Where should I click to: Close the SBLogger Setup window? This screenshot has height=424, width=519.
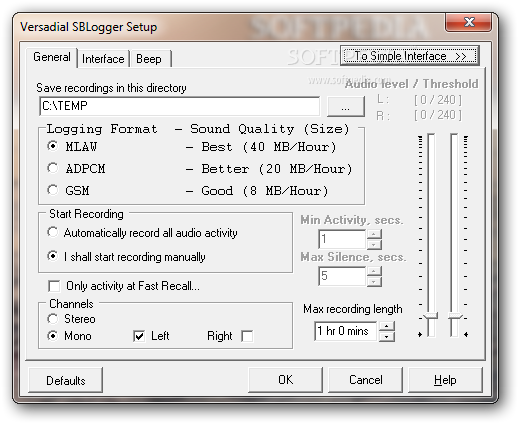click(468, 22)
